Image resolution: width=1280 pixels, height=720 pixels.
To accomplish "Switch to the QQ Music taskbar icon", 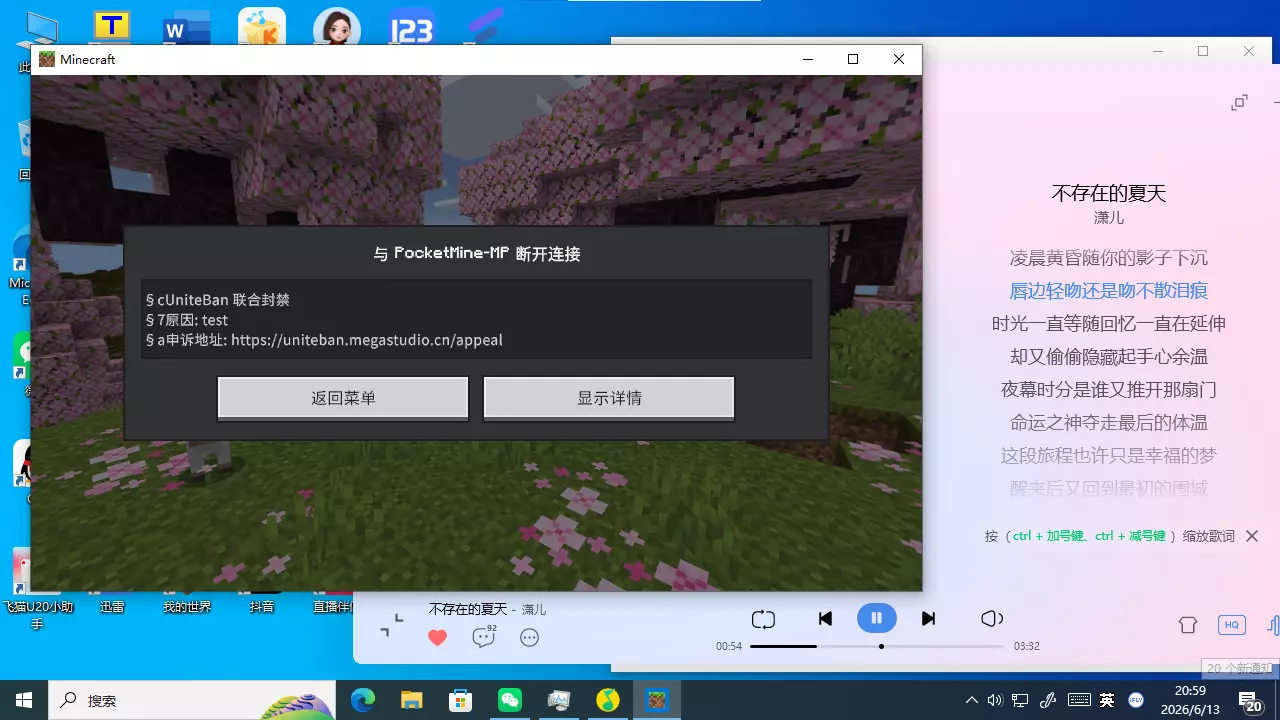I will [x=607, y=700].
